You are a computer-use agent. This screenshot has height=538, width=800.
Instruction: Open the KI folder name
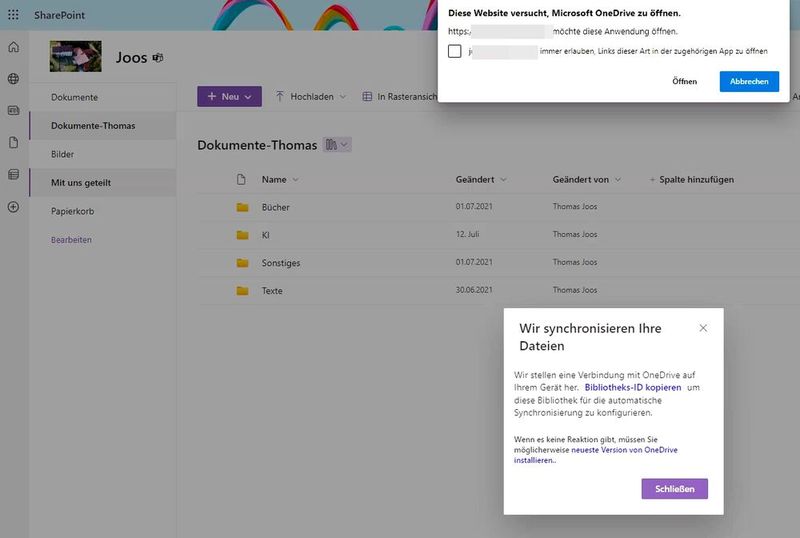pos(265,235)
